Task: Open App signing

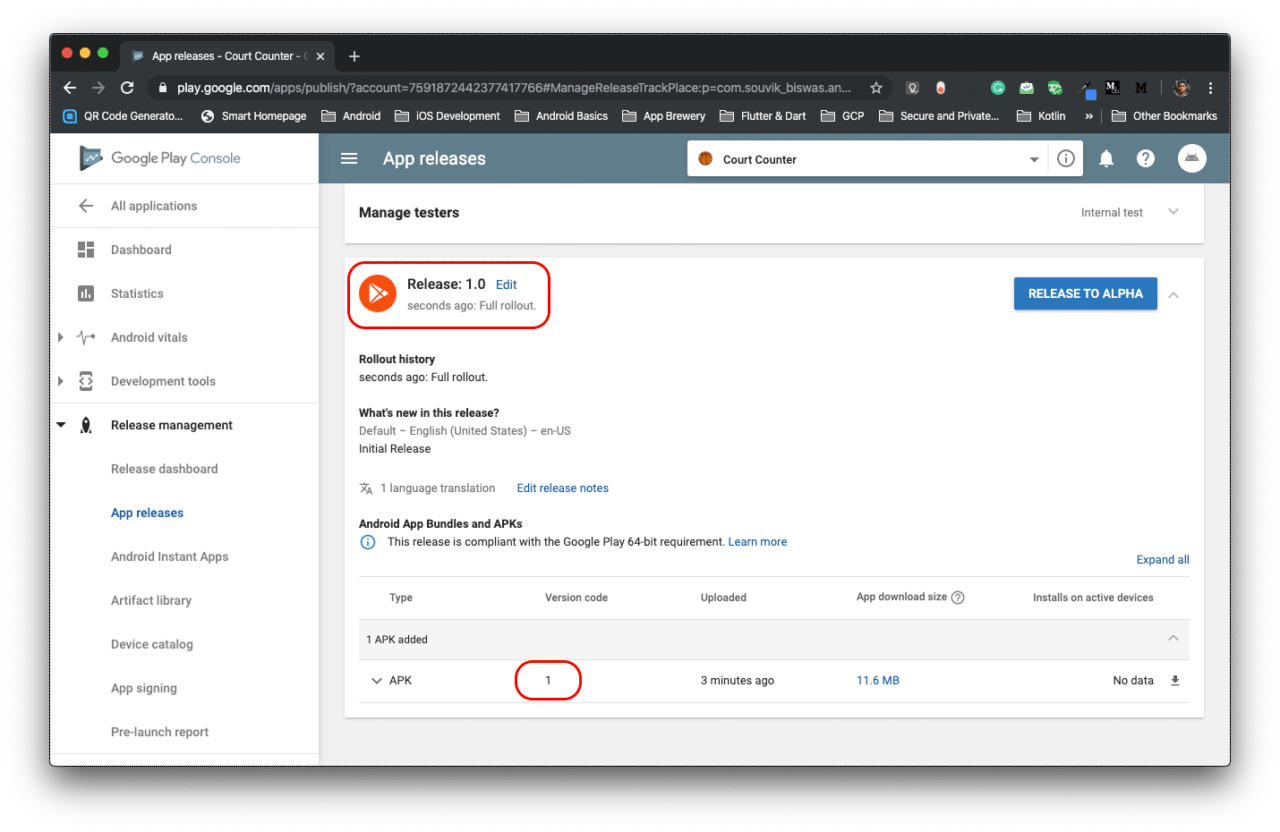Action: (144, 689)
